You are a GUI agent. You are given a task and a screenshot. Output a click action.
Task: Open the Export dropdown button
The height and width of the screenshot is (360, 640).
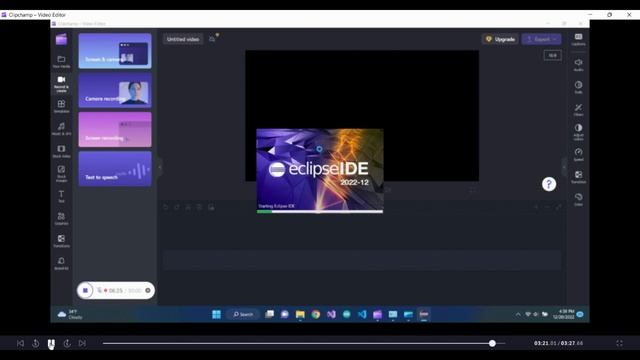coord(541,39)
